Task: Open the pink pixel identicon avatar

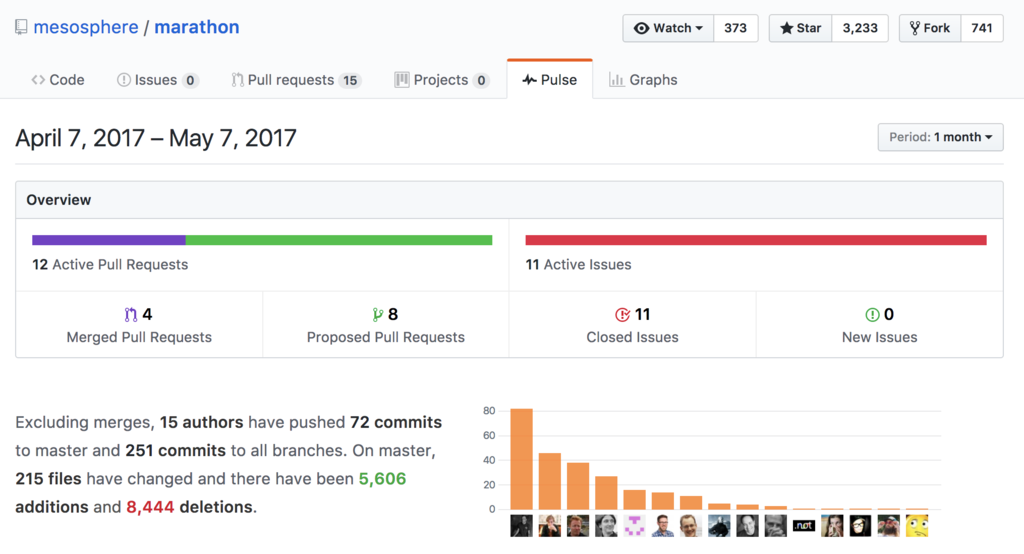Action: click(634, 525)
